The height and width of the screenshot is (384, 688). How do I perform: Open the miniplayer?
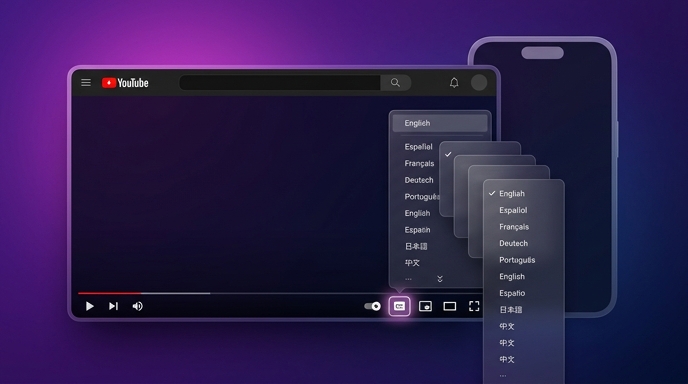pos(425,306)
